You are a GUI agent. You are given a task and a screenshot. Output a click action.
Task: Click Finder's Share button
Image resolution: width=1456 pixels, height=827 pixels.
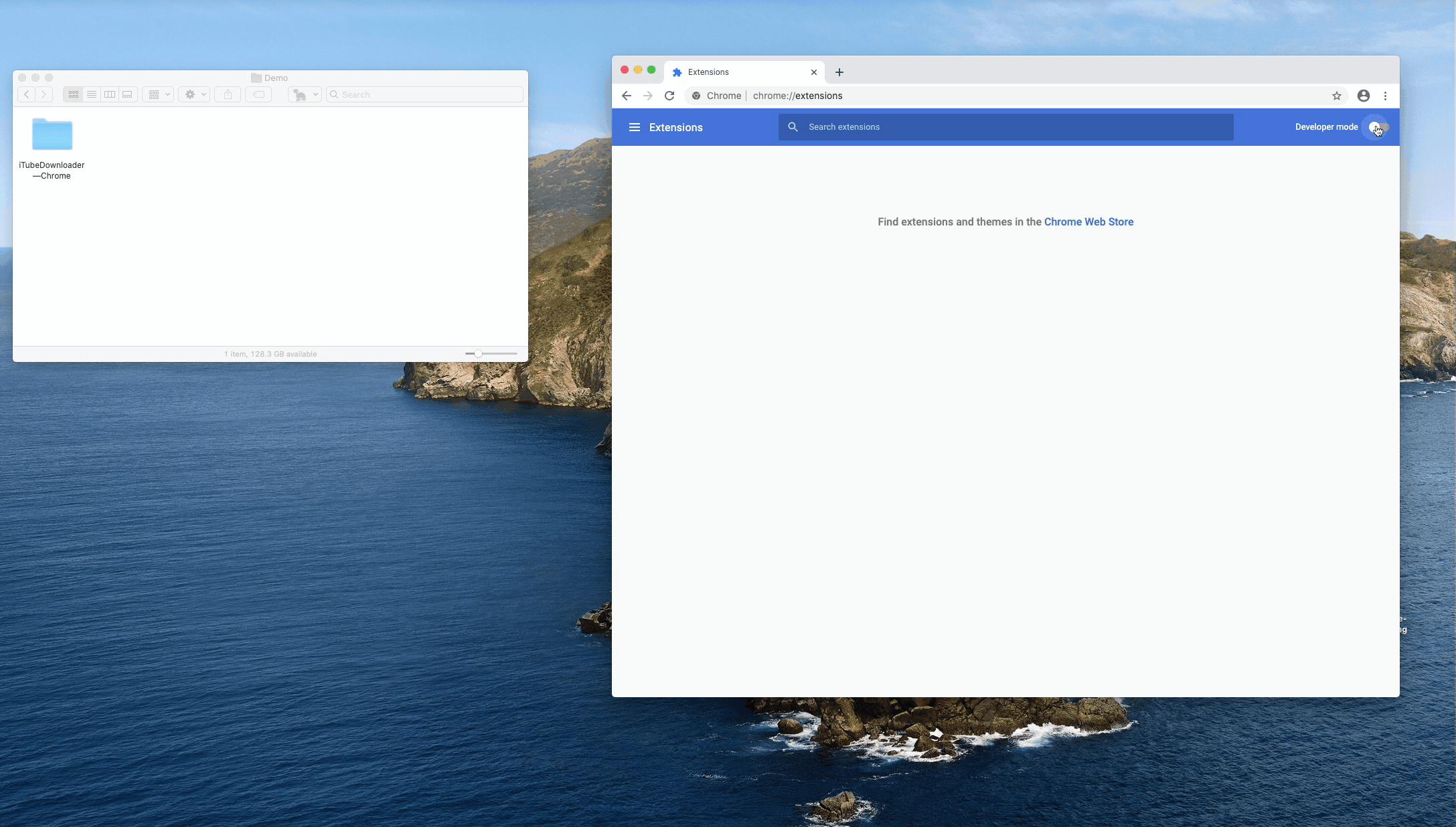click(228, 94)
